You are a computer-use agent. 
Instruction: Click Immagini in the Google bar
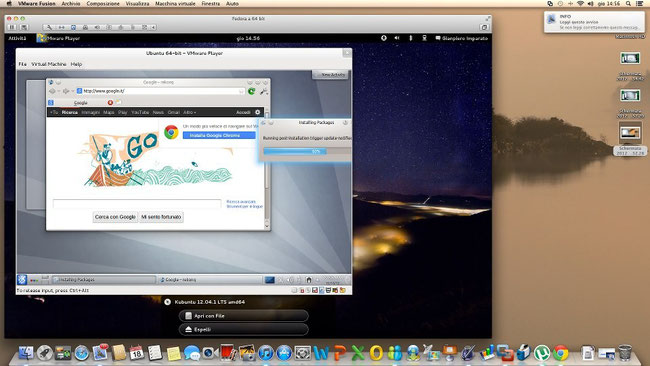pos(90,112)
